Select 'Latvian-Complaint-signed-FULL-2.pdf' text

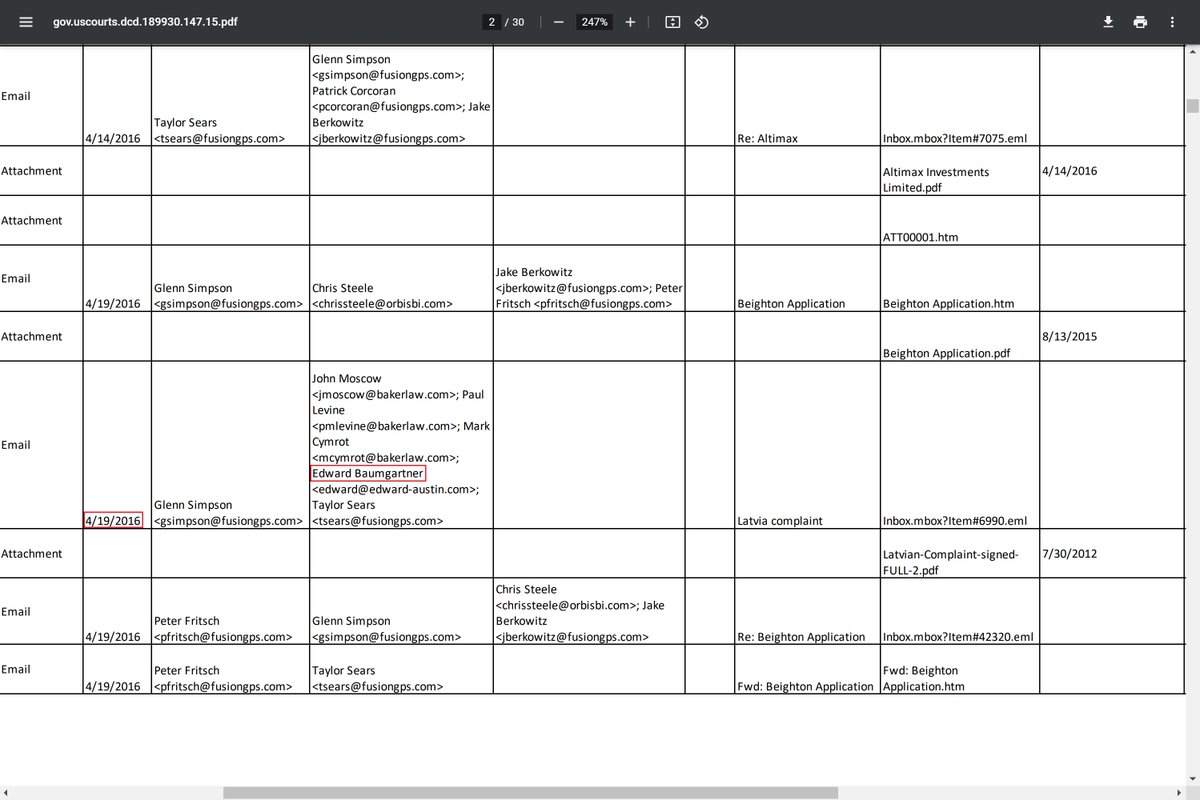pos(950,562)
